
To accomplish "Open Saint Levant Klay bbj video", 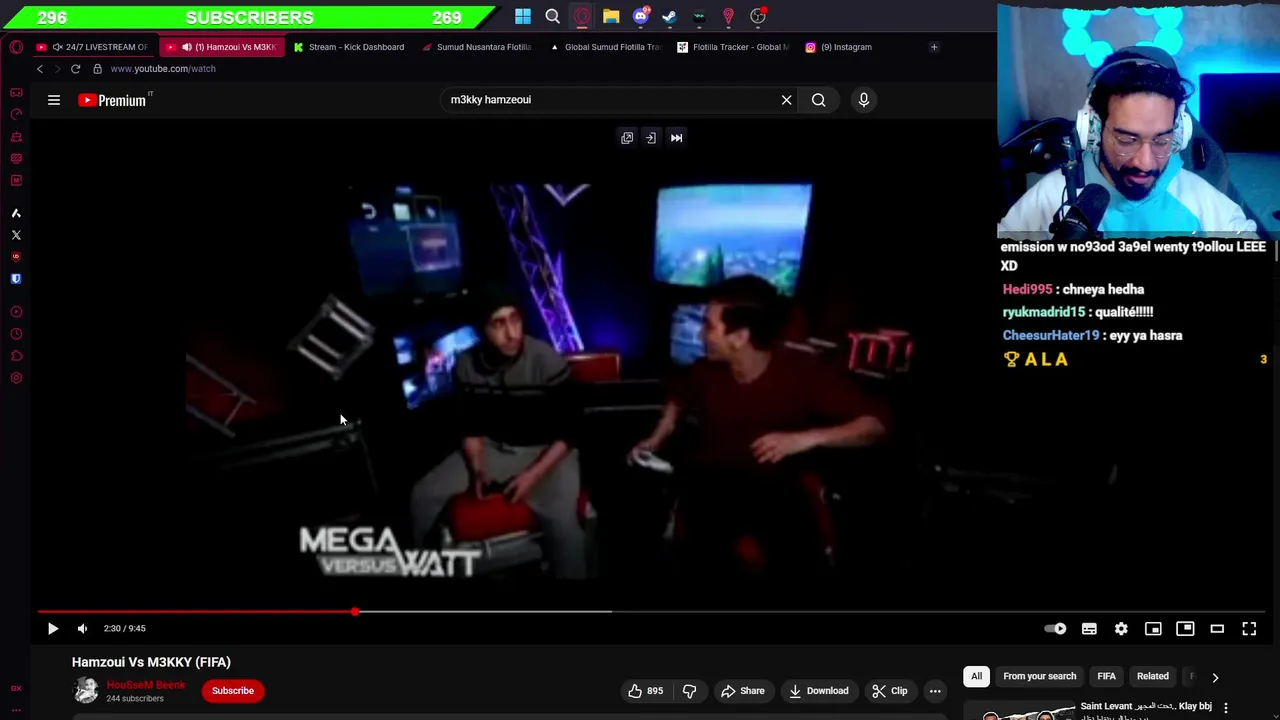I will point(1146,707).
